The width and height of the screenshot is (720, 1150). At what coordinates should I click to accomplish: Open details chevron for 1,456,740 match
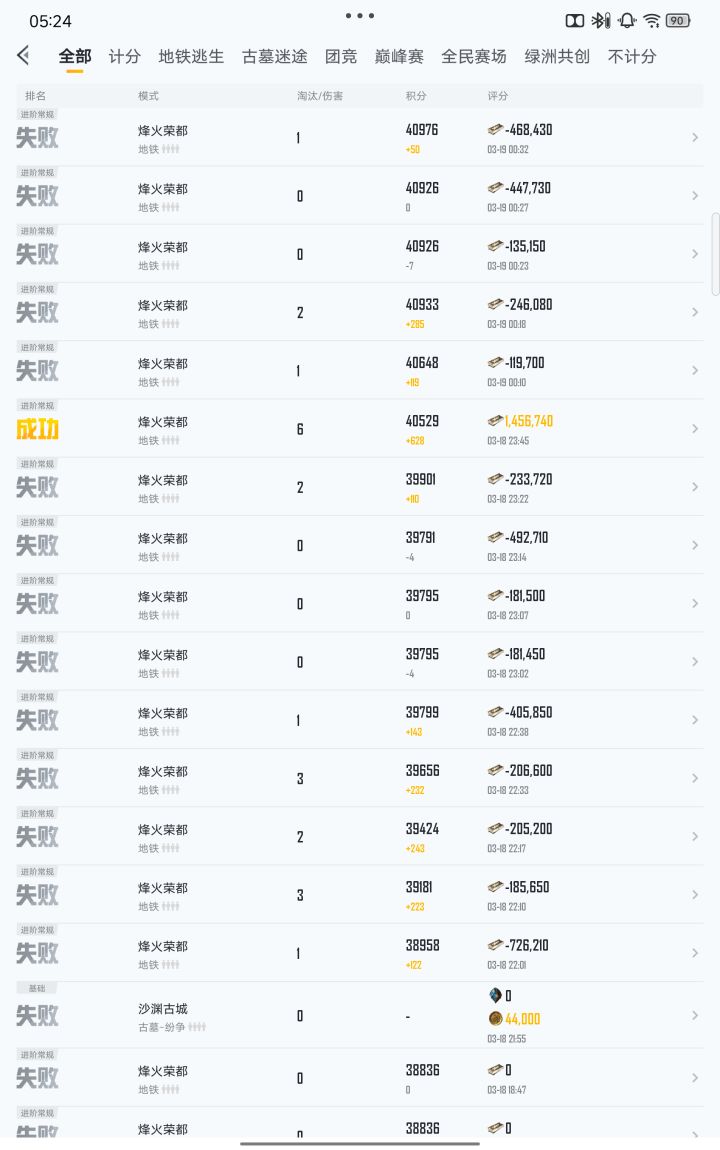[x=695, y=429]
